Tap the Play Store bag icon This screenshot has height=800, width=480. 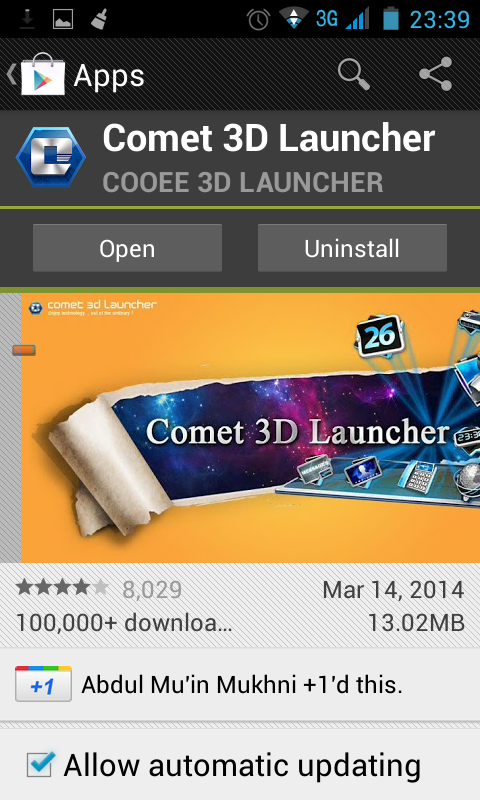[43, 74]
